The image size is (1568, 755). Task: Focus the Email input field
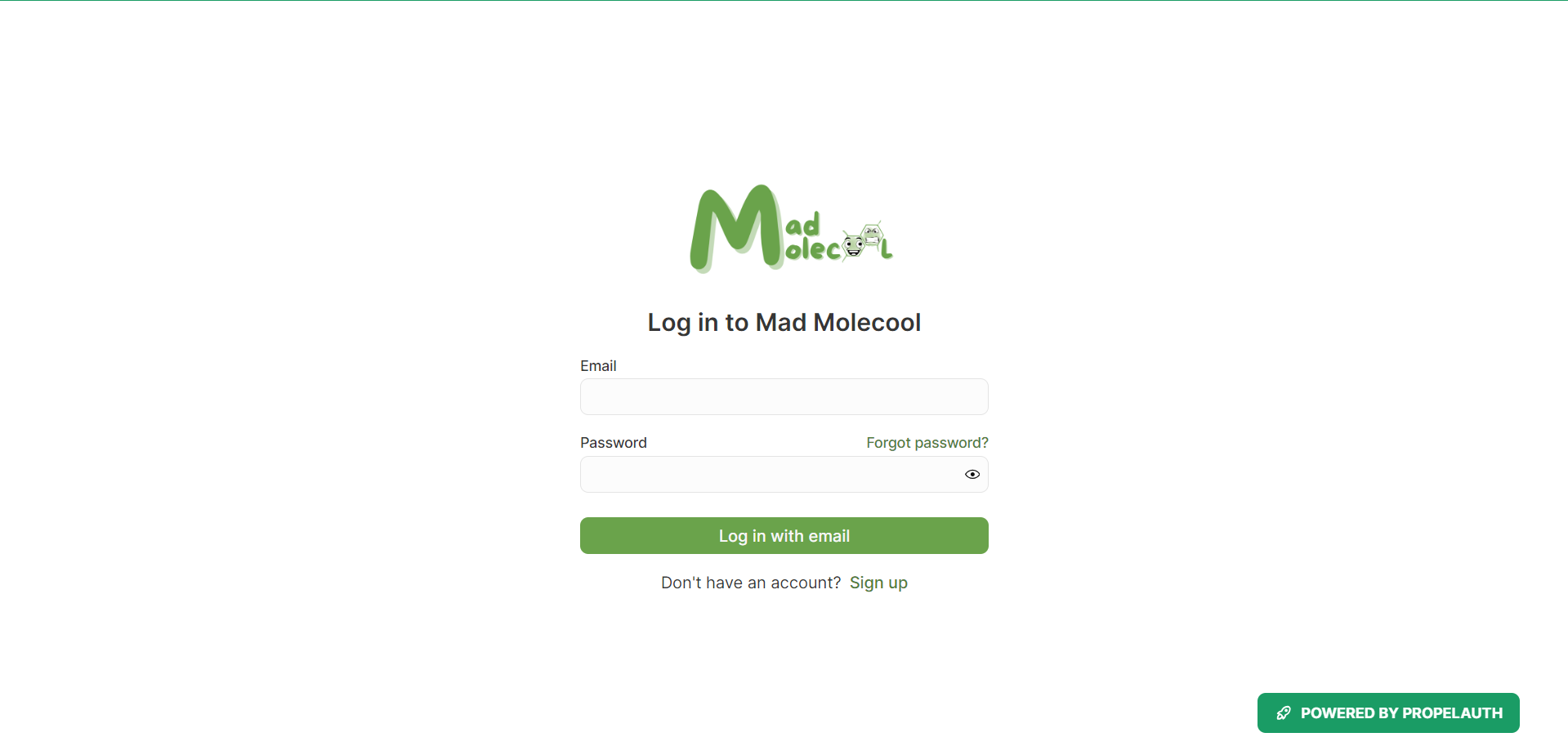[x=784, y=397]
